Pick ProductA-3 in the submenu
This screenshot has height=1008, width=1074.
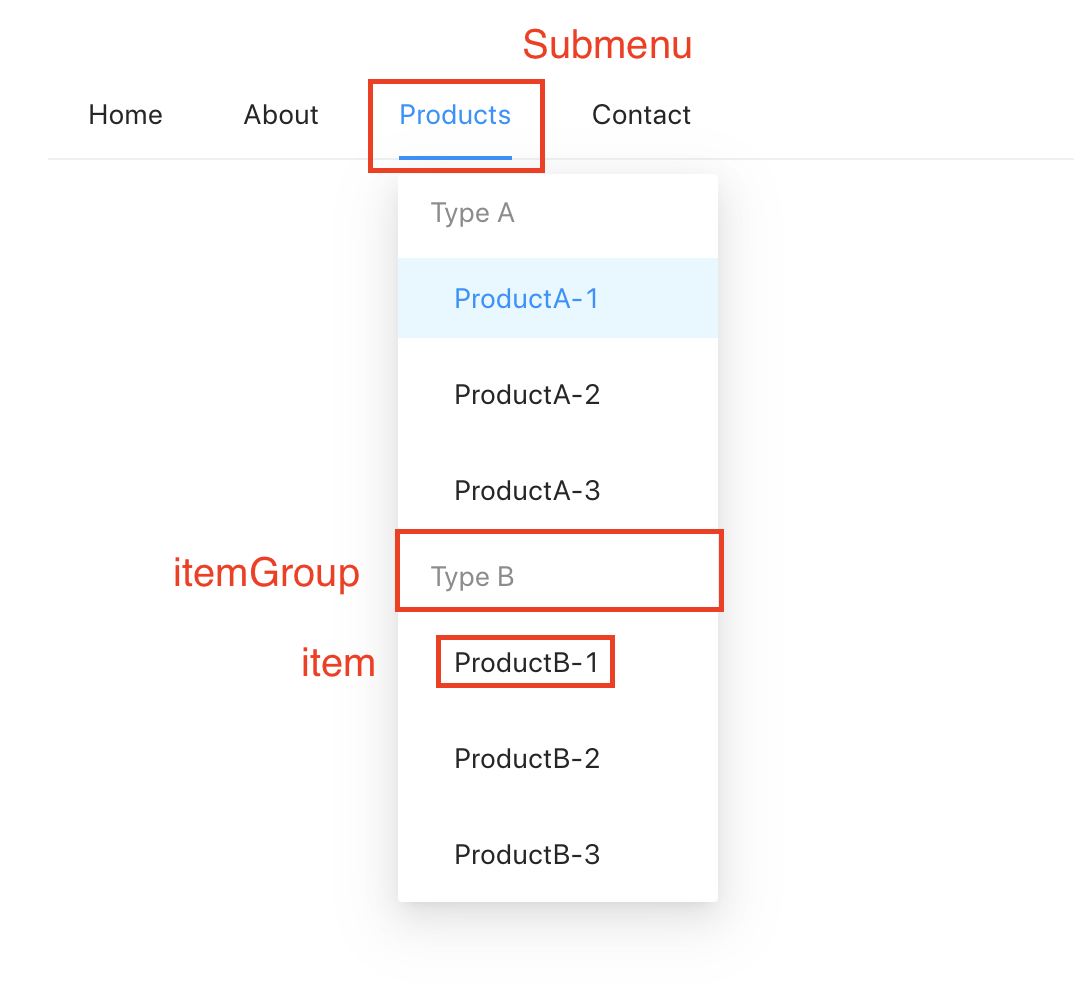(x=527, y=490)
